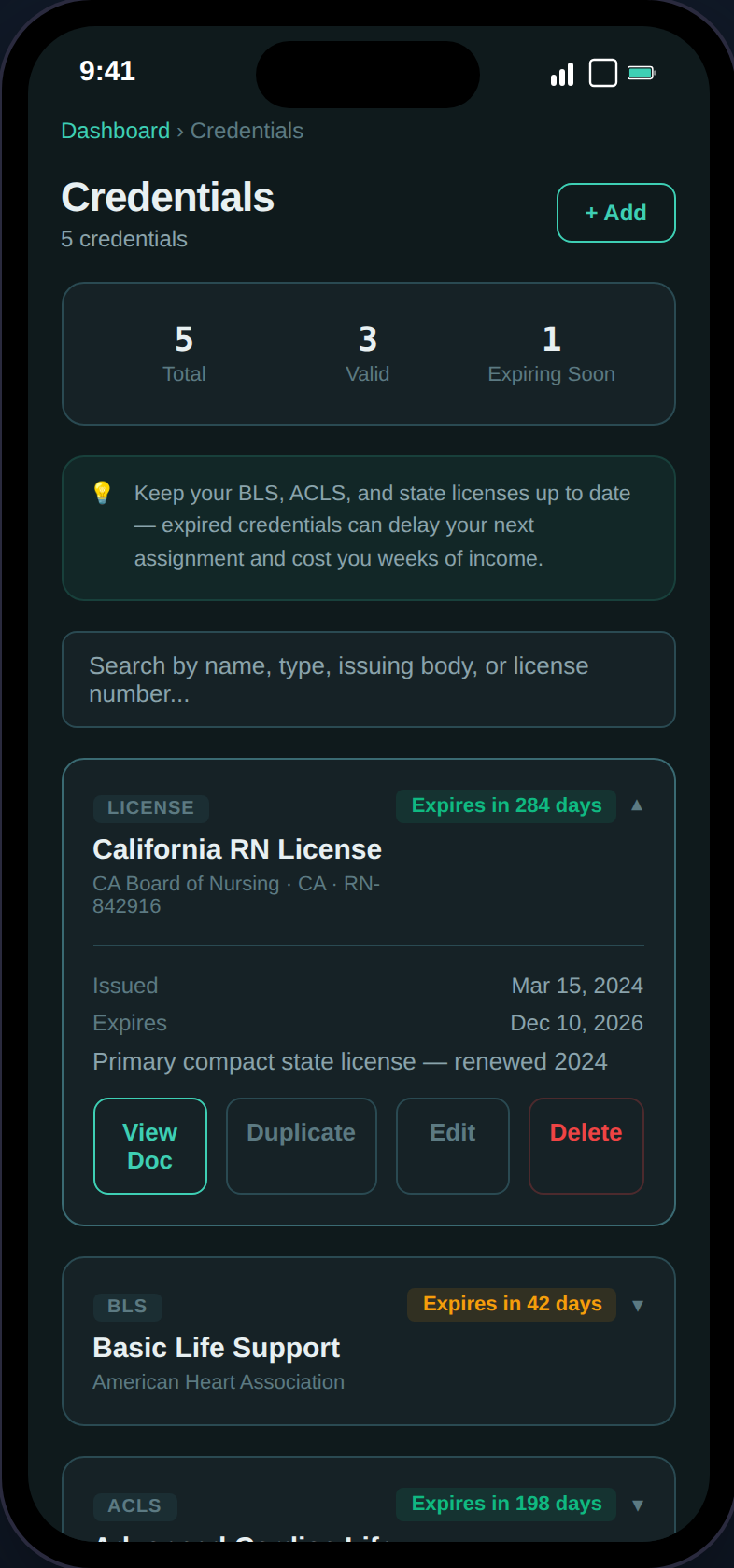Duplicate the California RN License credential
The image size is (734, 1568).
(301, 1145)
